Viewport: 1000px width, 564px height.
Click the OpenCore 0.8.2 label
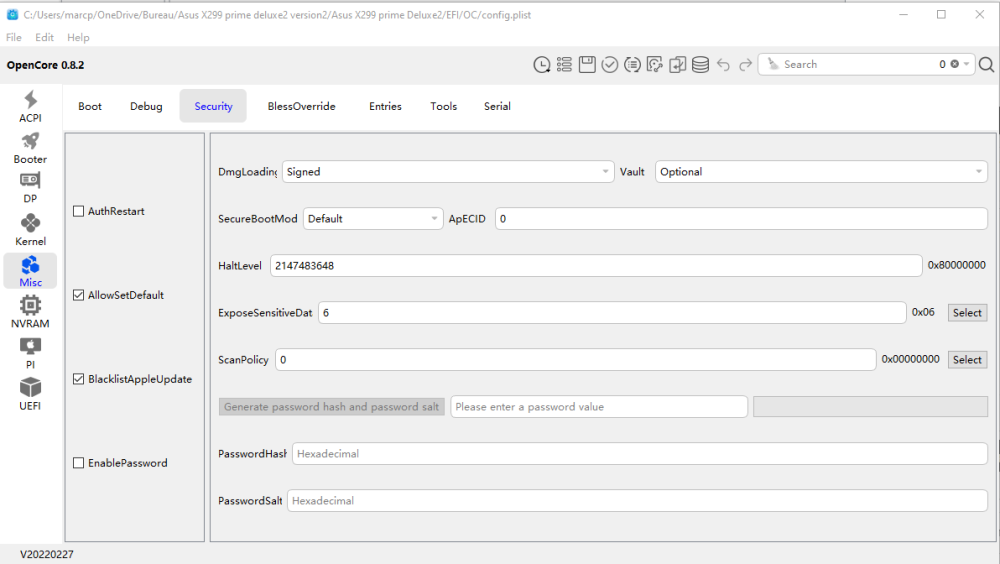45,65
